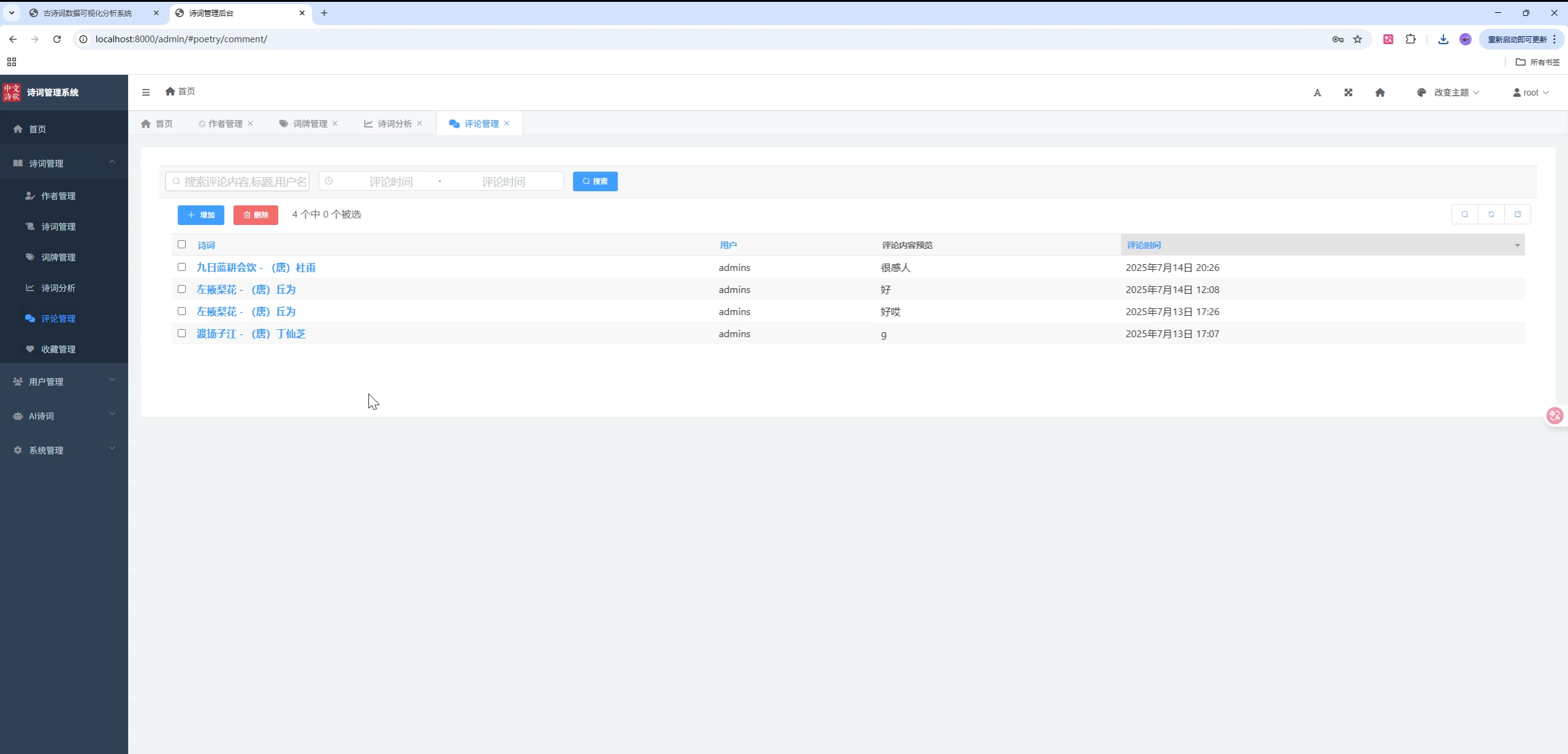Check the row for 渡扬子江

coord(181,333)
